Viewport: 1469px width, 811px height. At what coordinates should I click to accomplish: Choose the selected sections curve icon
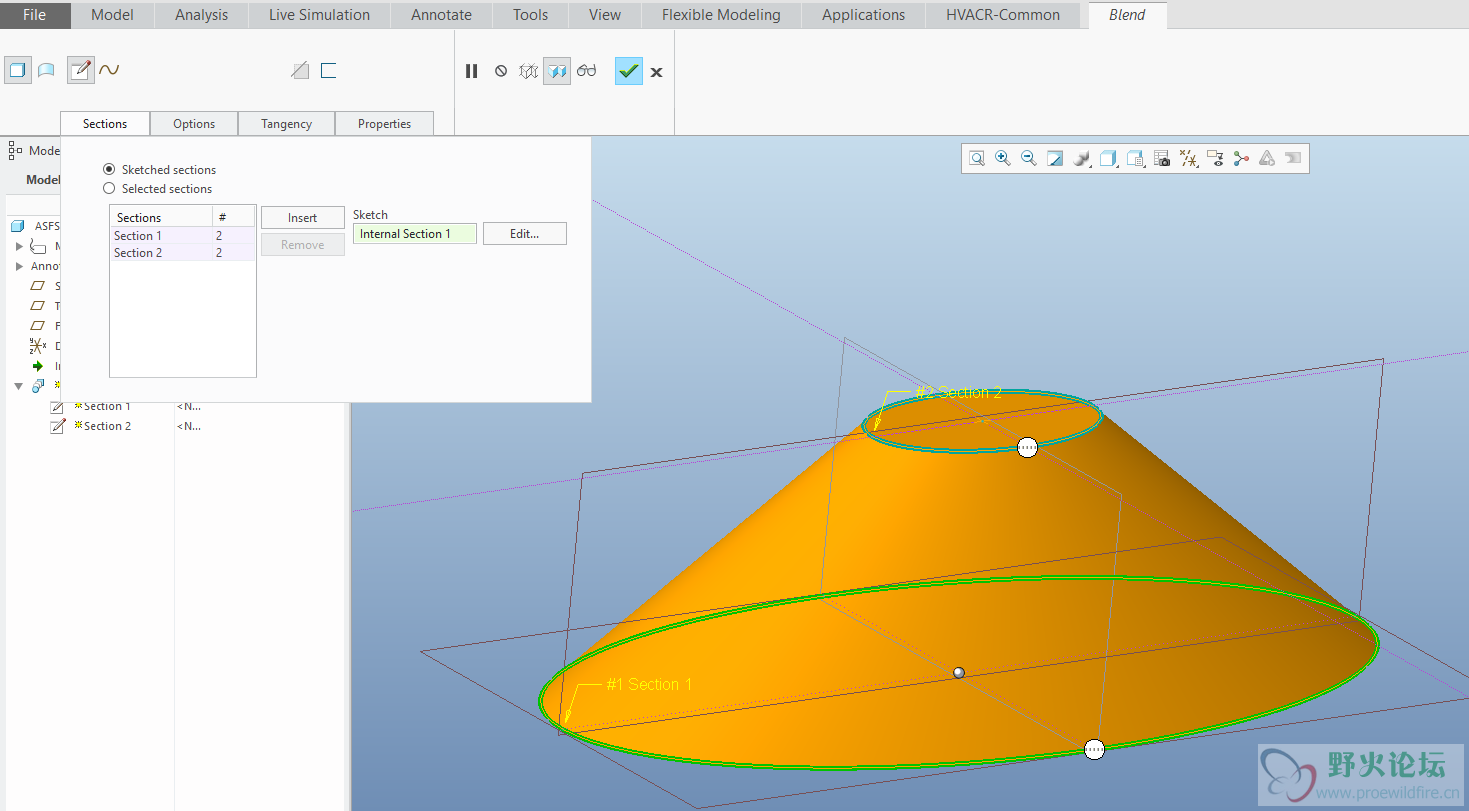(x=109, y=70)
